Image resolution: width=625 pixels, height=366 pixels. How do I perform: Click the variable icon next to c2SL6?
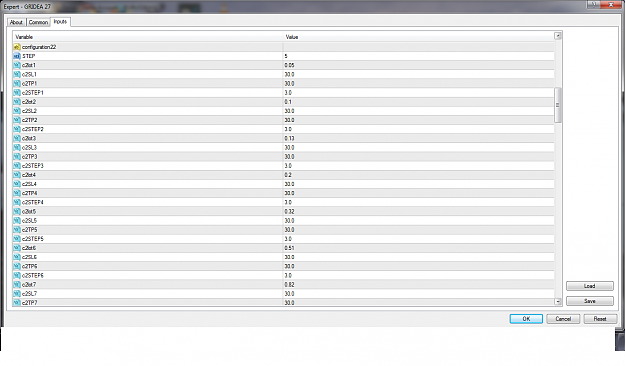pyautogui.click(x=17, y=257)
